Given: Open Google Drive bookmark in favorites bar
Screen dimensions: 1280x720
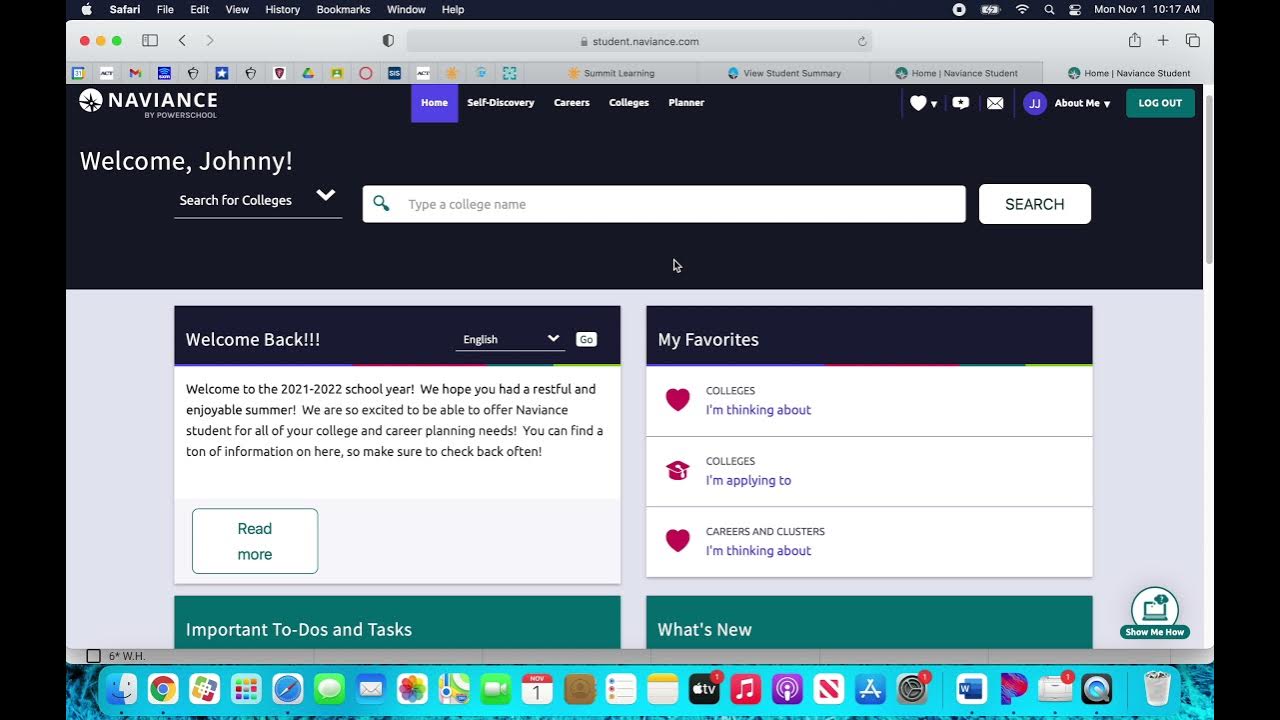Looking at the screenshot, I should (x=309, y=73).
